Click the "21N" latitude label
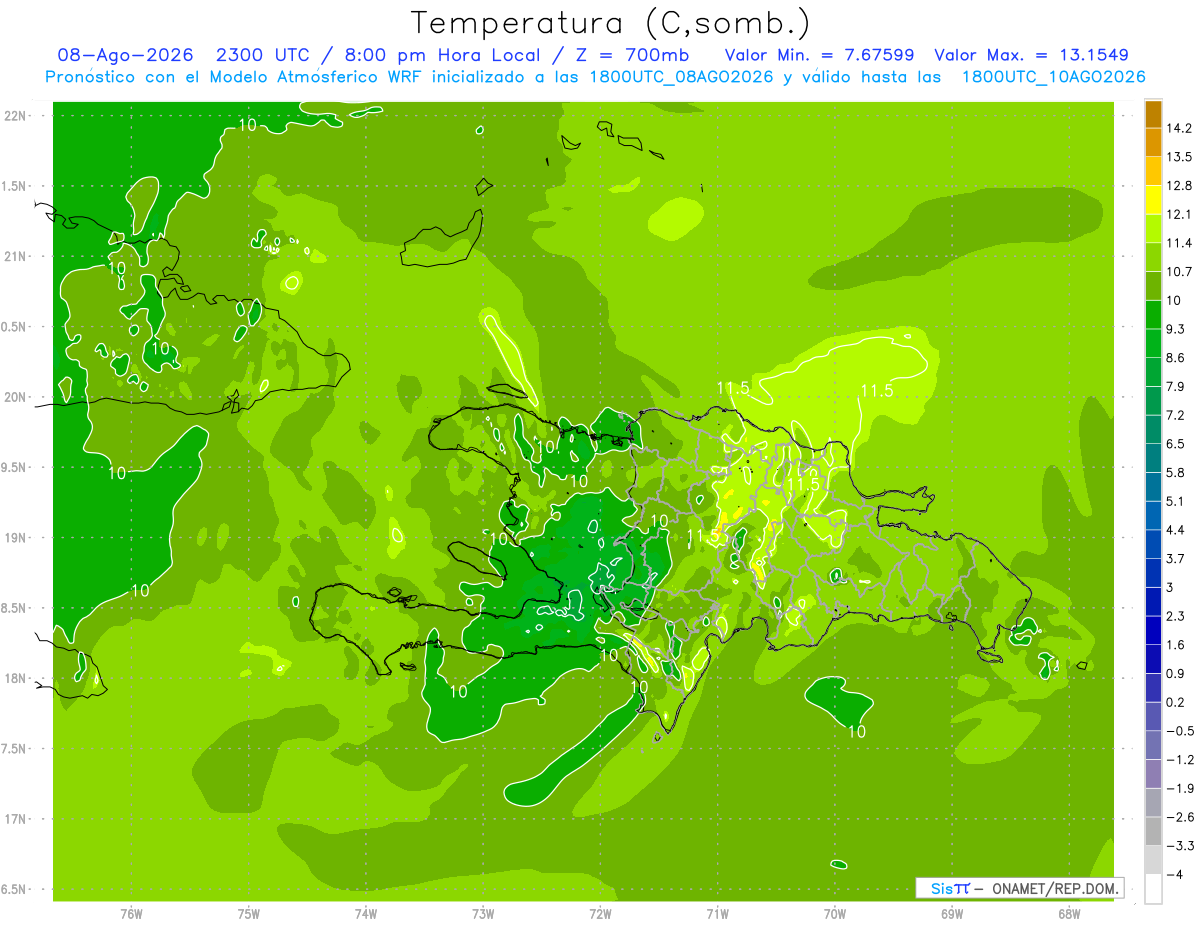This screenshot has height=927, width=1200. (x=16, y=257)
